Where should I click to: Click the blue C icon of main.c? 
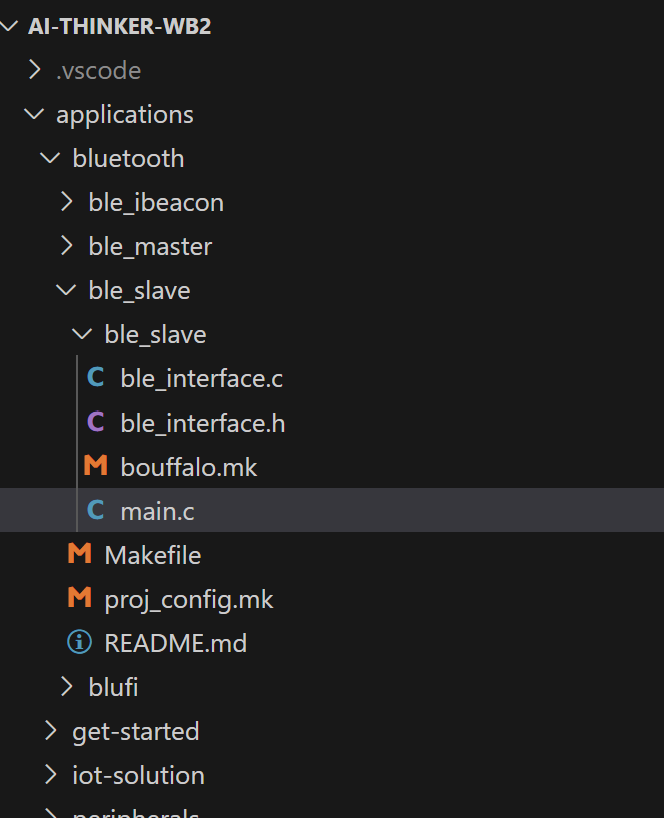(95, 510)
